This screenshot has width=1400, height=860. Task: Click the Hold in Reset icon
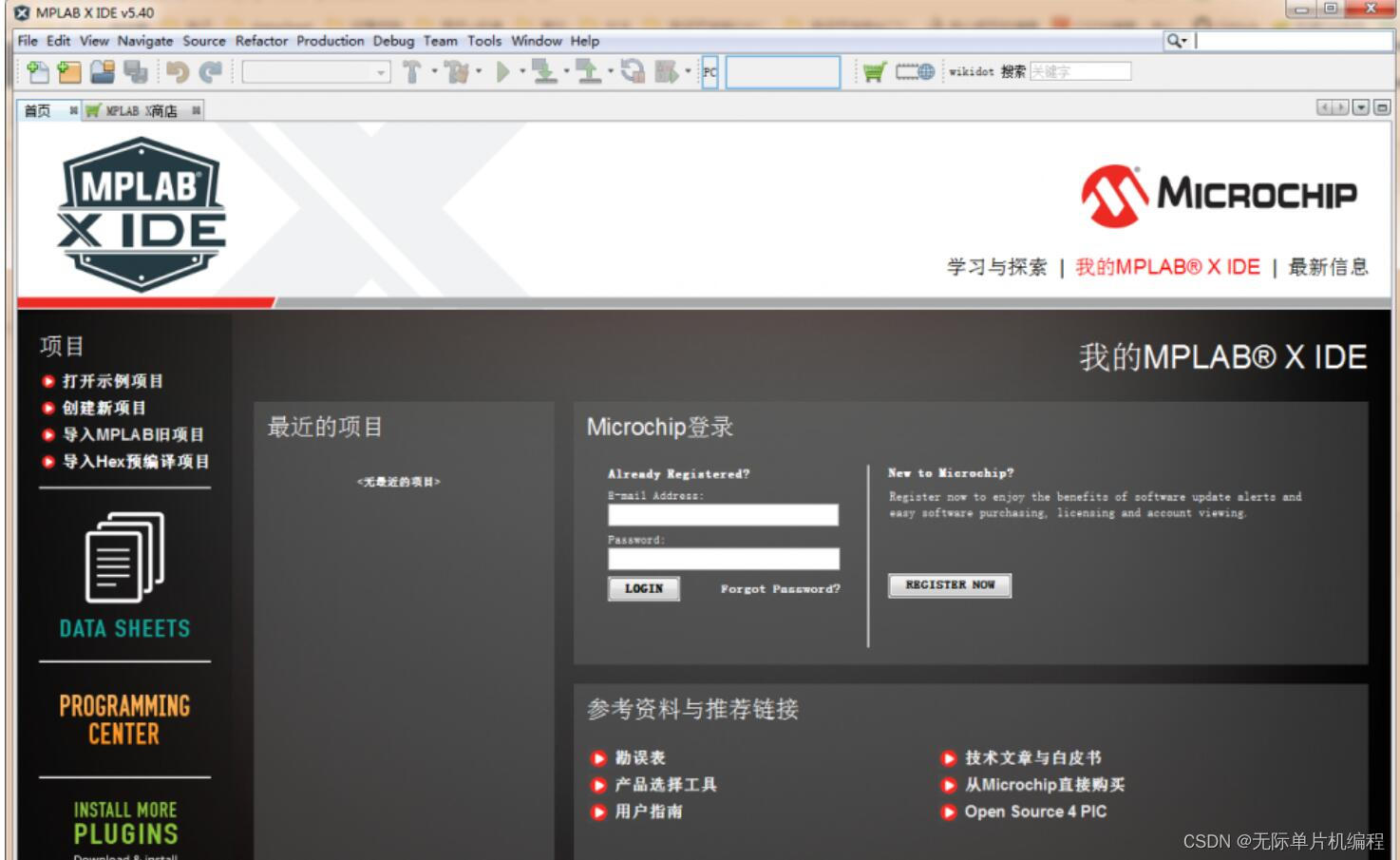[x=633, y=71]
